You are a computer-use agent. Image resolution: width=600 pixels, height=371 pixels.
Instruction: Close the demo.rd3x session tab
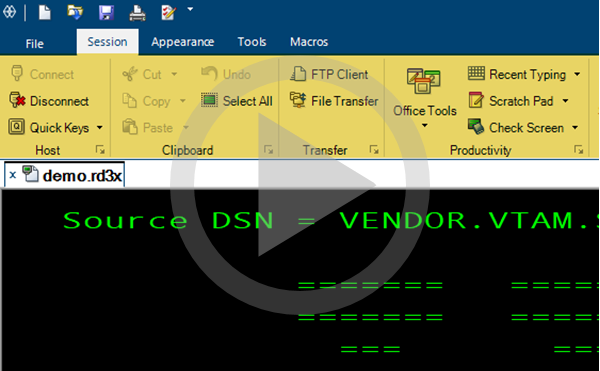(13, 175)
